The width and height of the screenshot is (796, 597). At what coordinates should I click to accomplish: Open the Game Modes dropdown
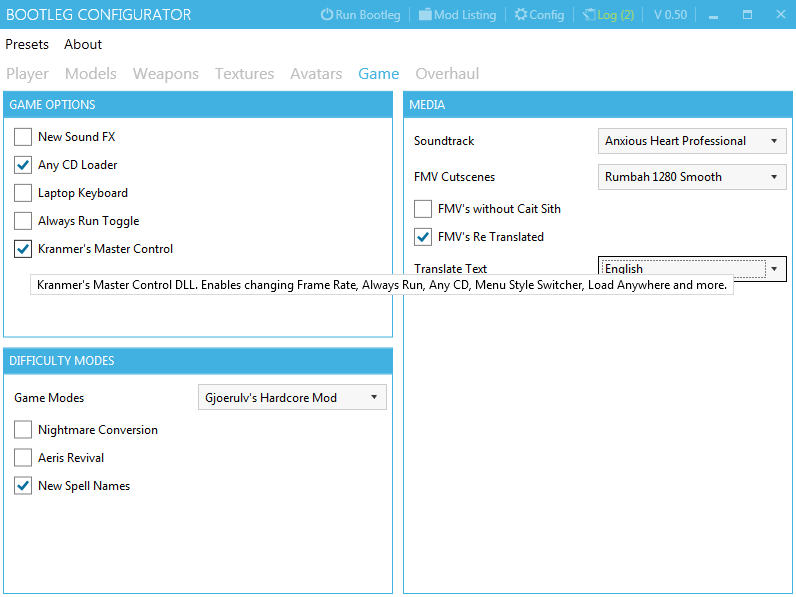coord(292,397)
